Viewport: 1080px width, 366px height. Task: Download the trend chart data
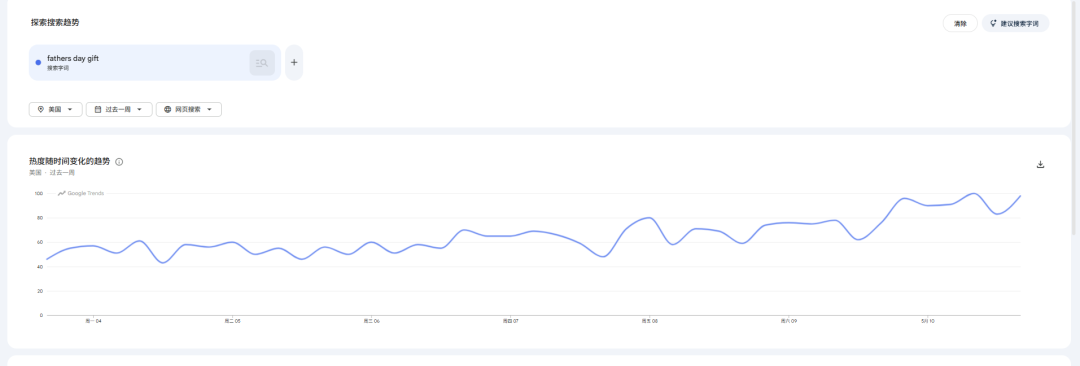click(x=1041, y=164)
